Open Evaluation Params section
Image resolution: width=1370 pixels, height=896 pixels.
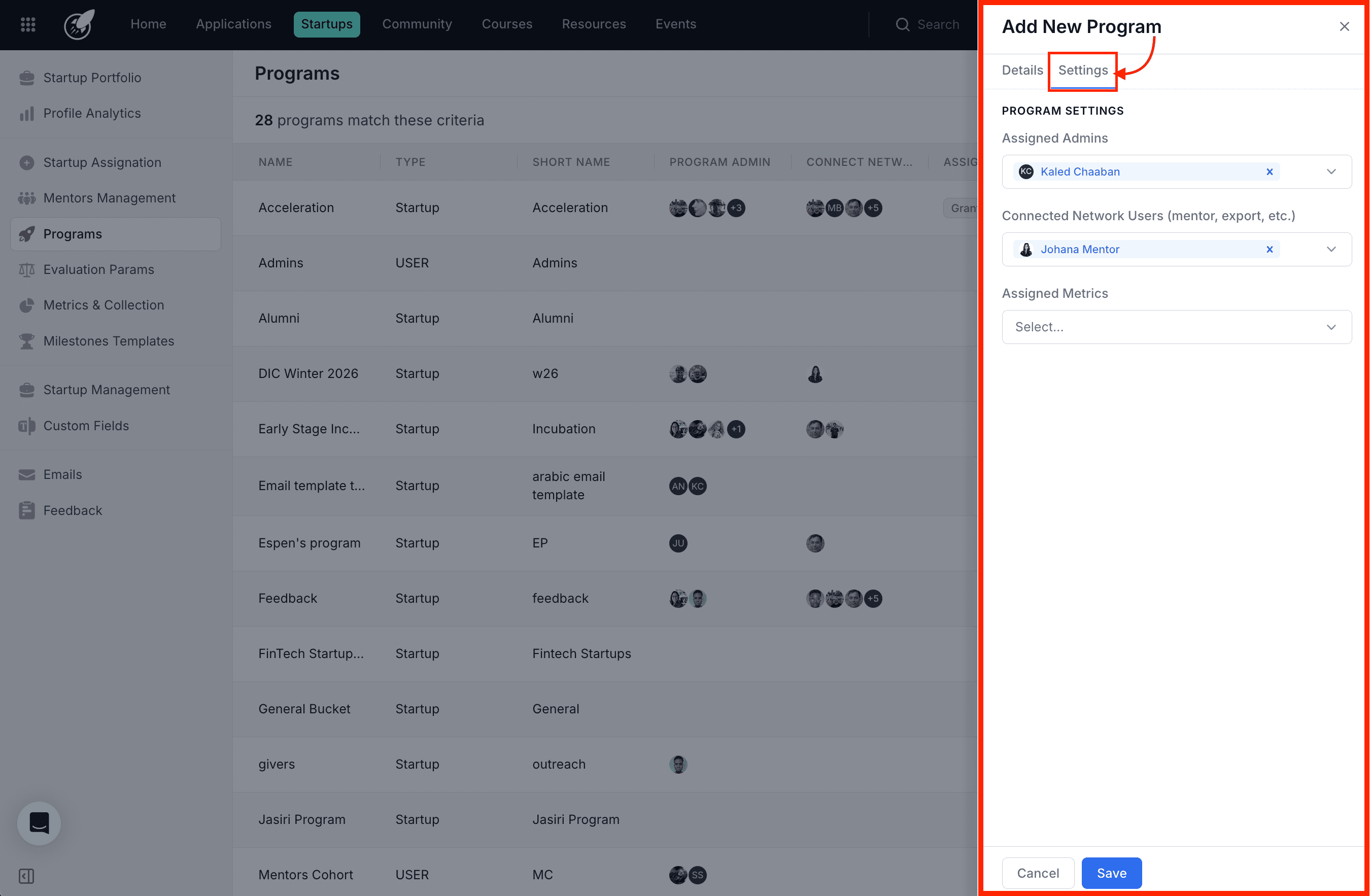point(98,269)
